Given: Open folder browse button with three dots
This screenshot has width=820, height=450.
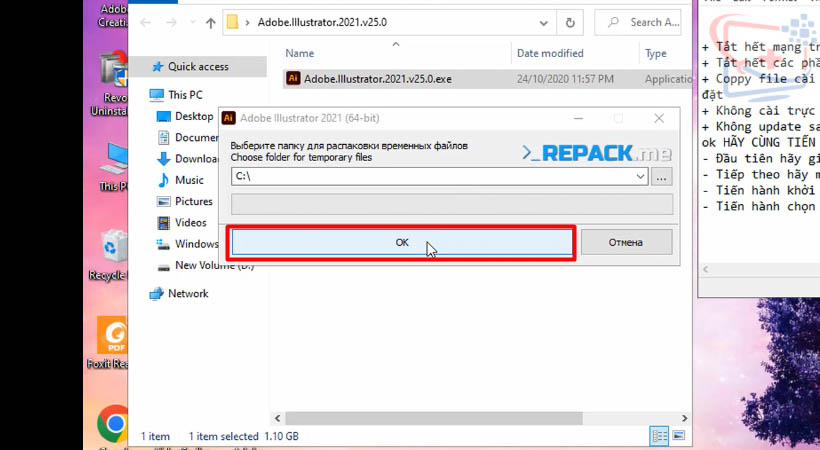Looking at the screenshot, I should [662, 177].
